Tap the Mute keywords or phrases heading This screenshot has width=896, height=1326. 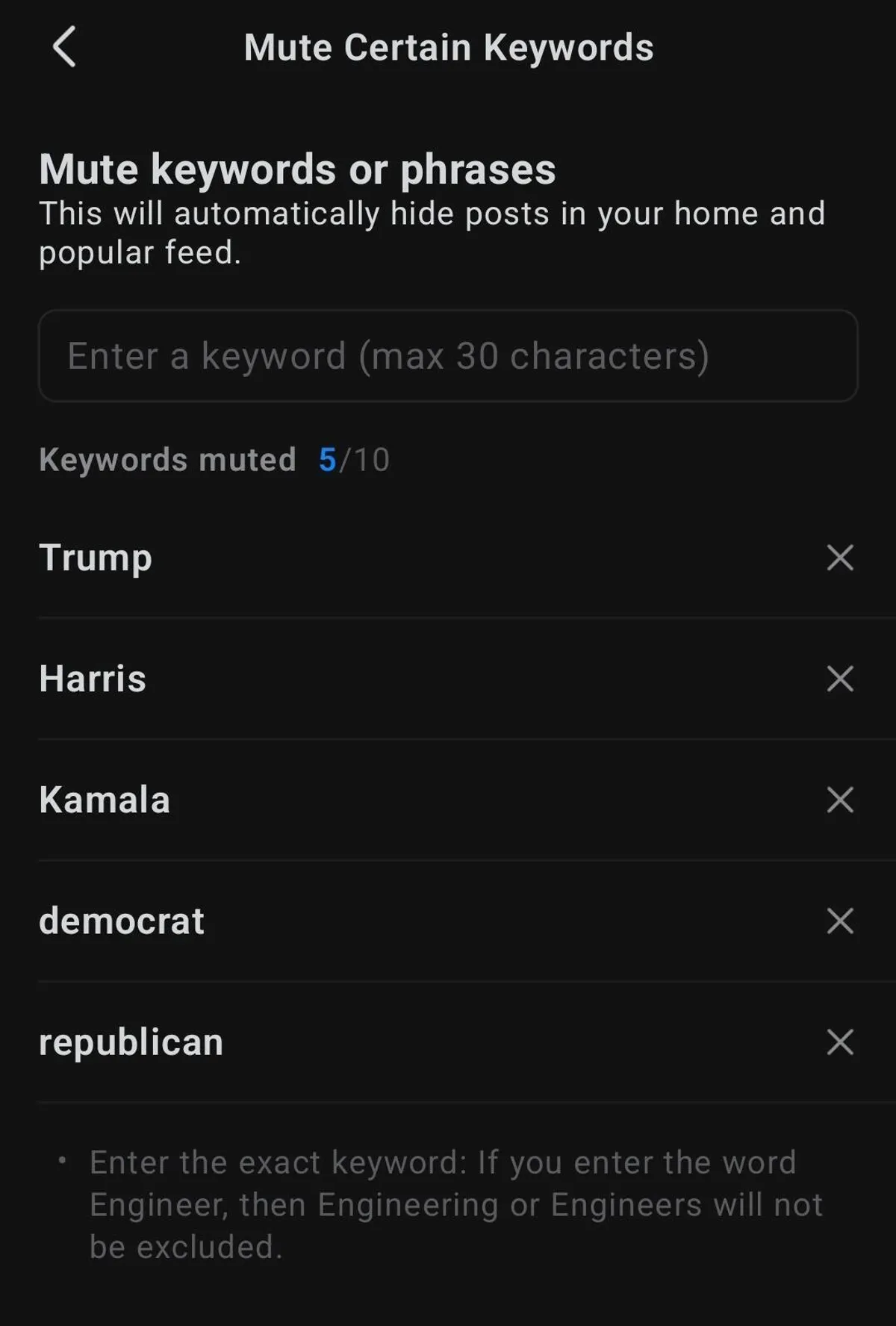[297, 169]
